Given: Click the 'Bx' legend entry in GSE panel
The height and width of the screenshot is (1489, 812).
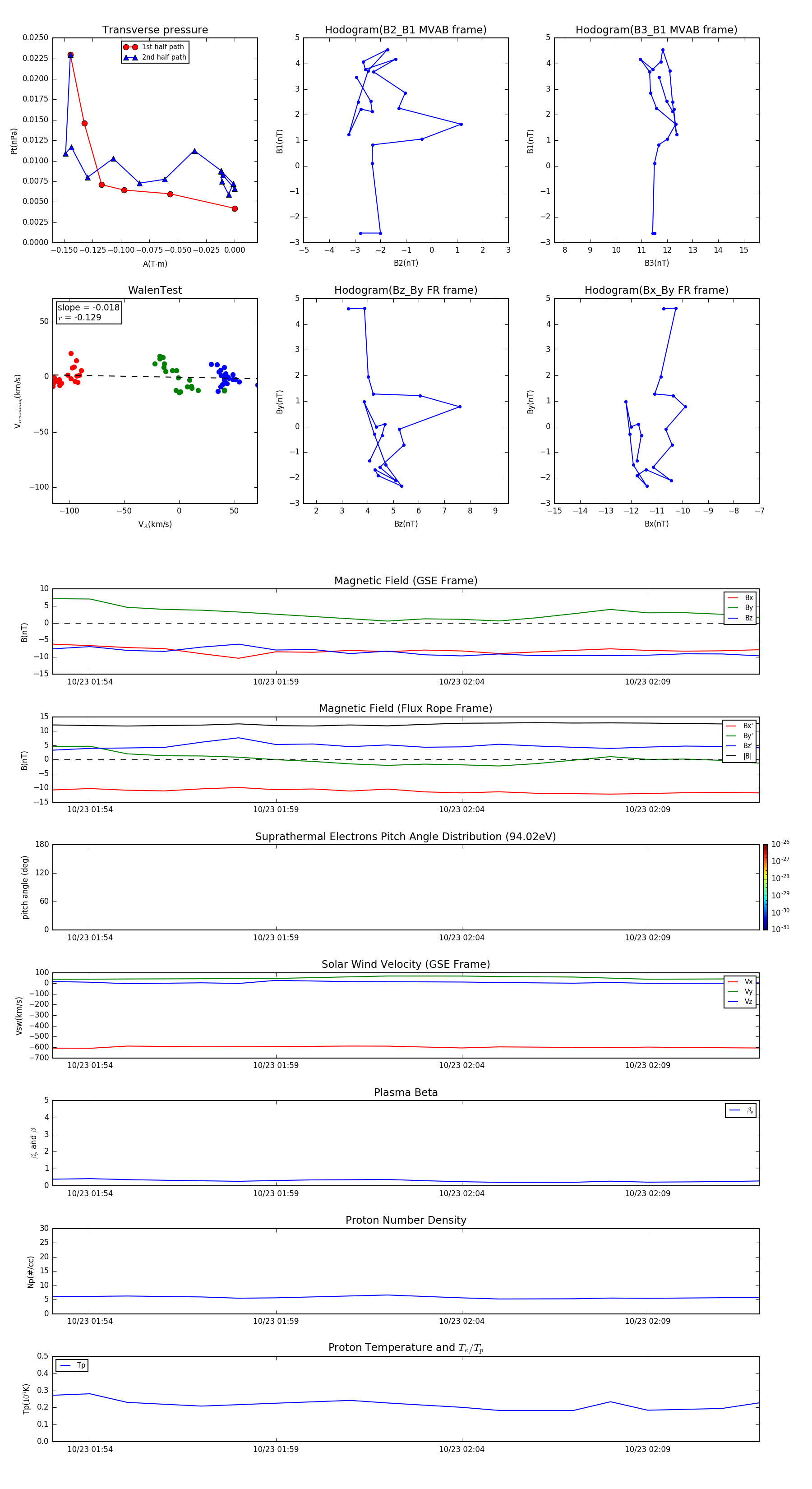Looking at the screenshot, I should (x=740, y=598).
